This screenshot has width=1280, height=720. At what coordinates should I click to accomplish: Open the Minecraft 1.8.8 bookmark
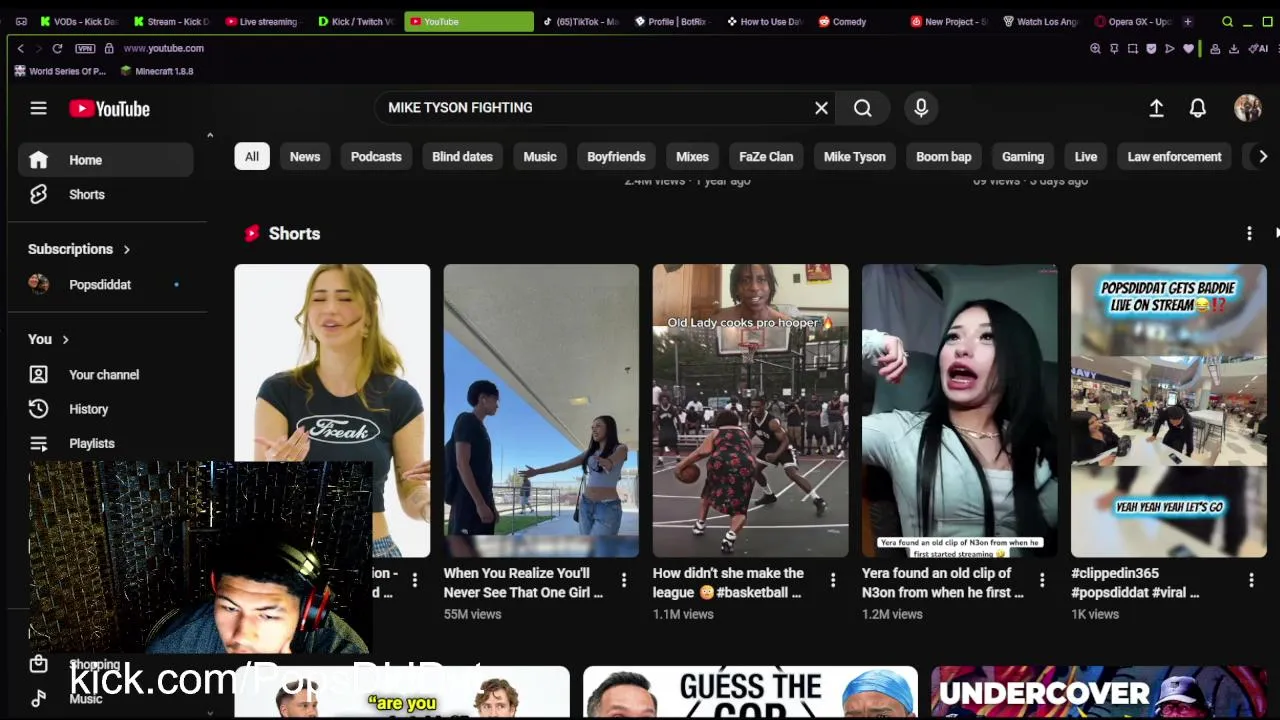point(157,71)
